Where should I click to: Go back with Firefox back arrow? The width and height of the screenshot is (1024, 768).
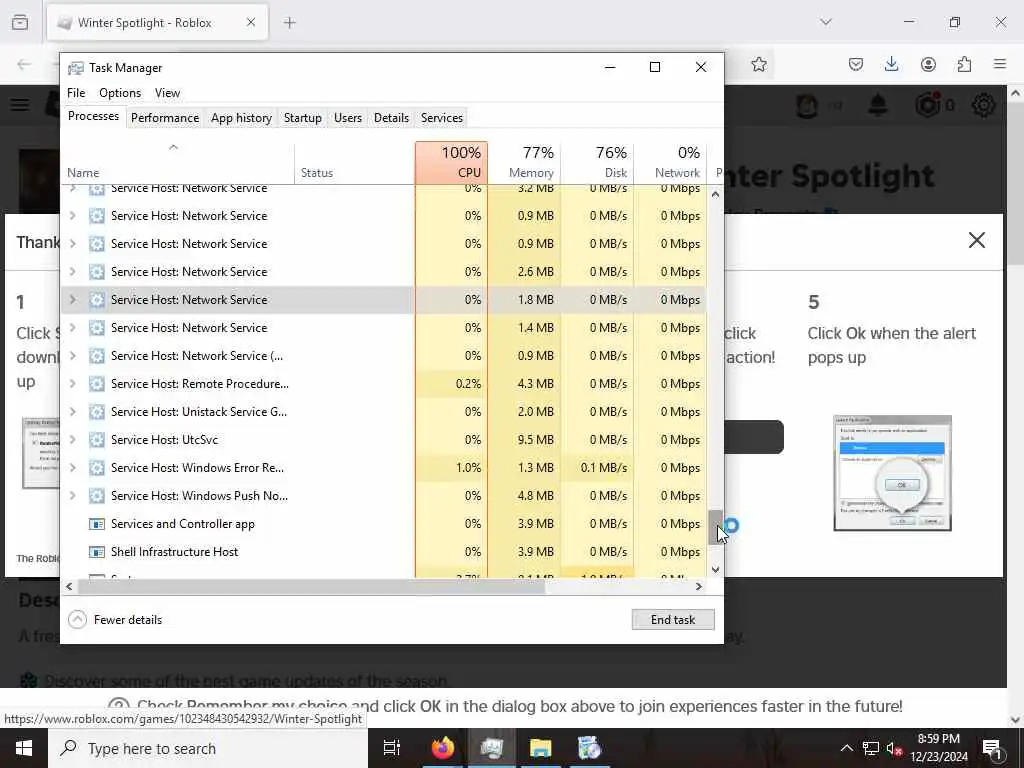click(24, 64)
